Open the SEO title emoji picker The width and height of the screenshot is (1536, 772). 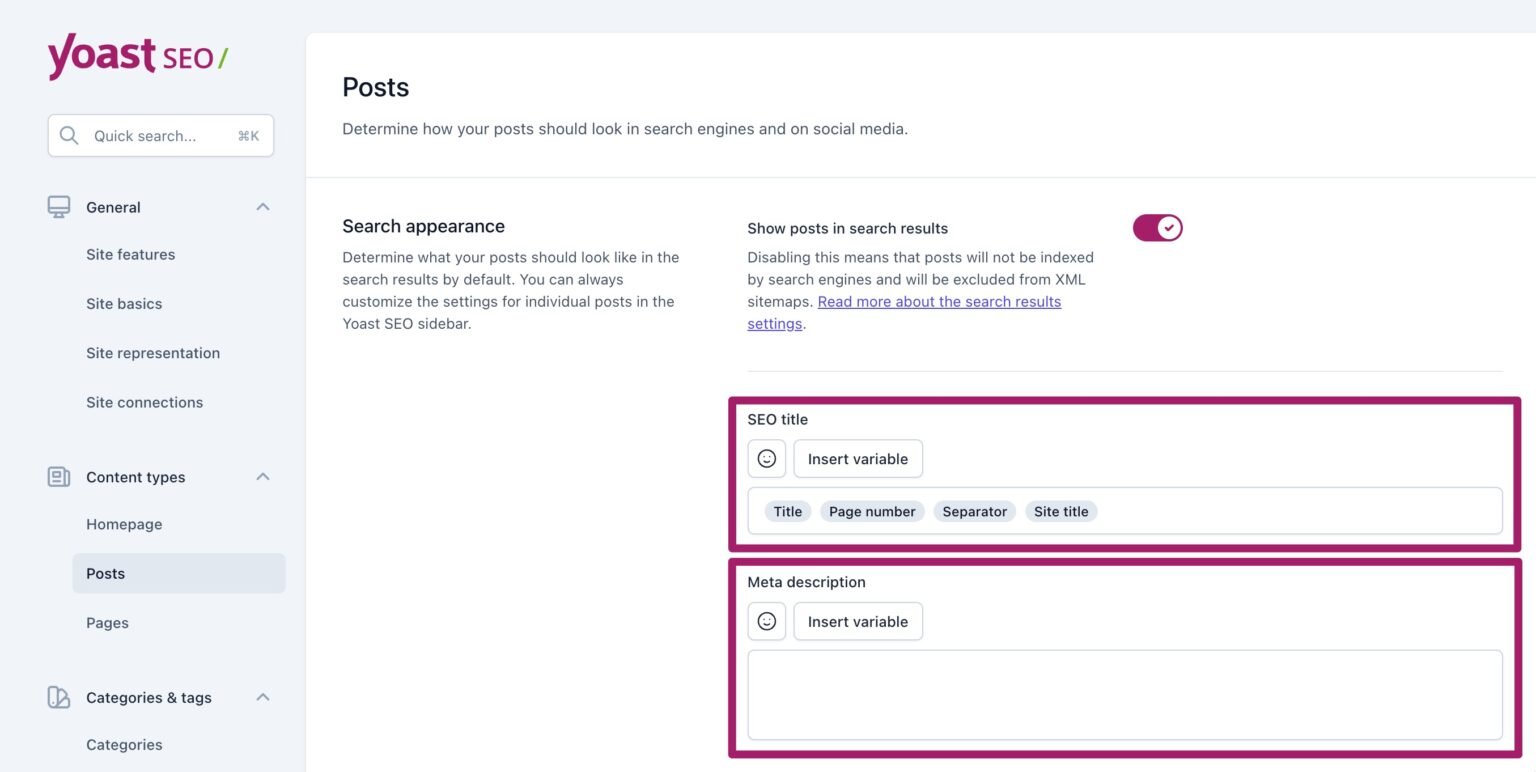[x=766, y=458]
